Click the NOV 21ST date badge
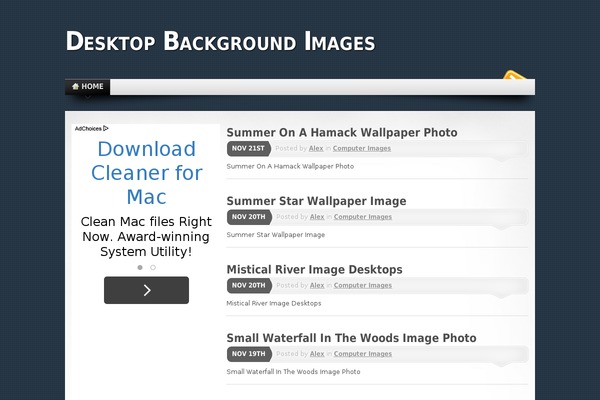The width and height of the screenshot is (600, 400). [249, 149]
